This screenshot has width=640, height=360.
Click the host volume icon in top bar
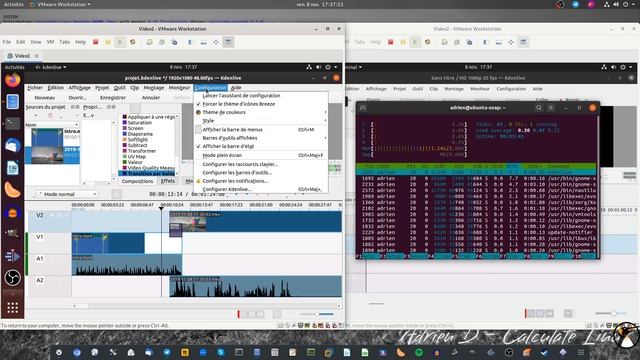pyautogui.click(x=616, y=4)
